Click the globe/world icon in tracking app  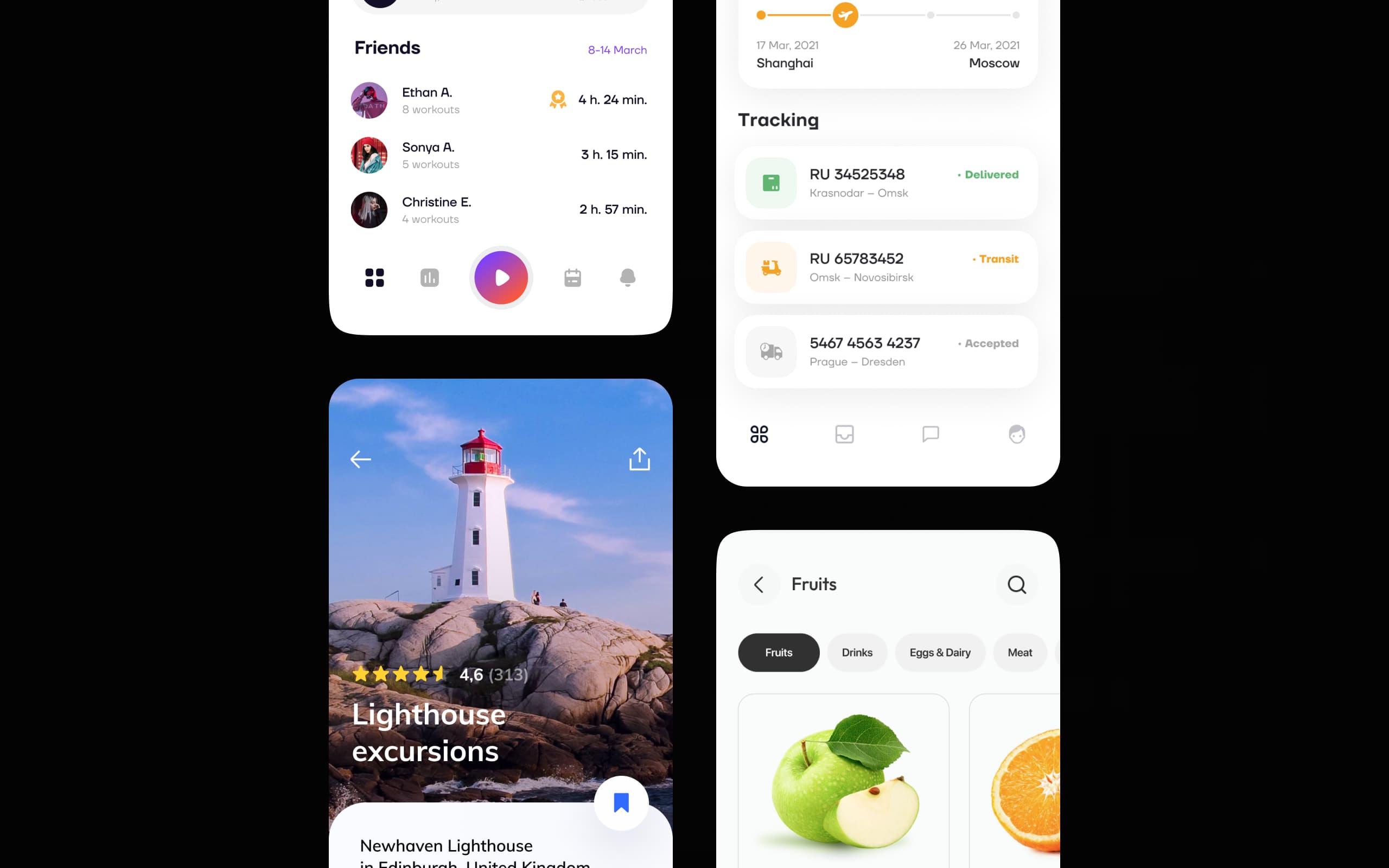pos(1017,434)
